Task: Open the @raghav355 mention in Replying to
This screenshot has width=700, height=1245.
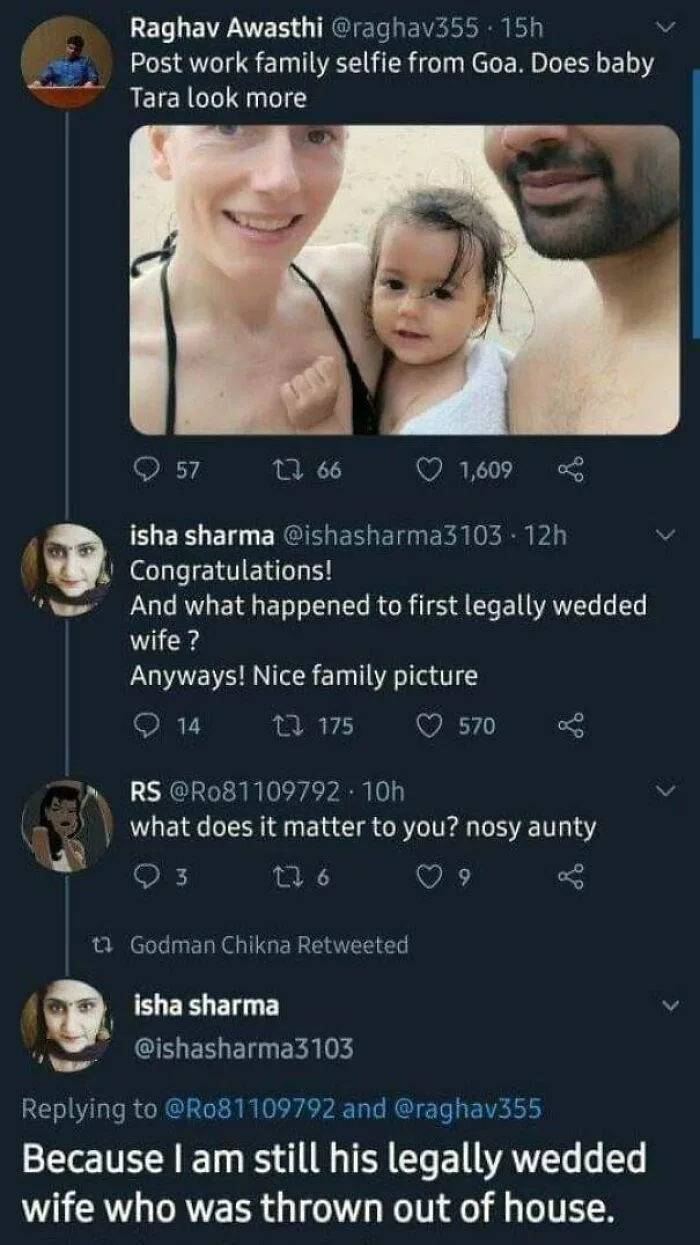Action: click(x=469, y=1108)
